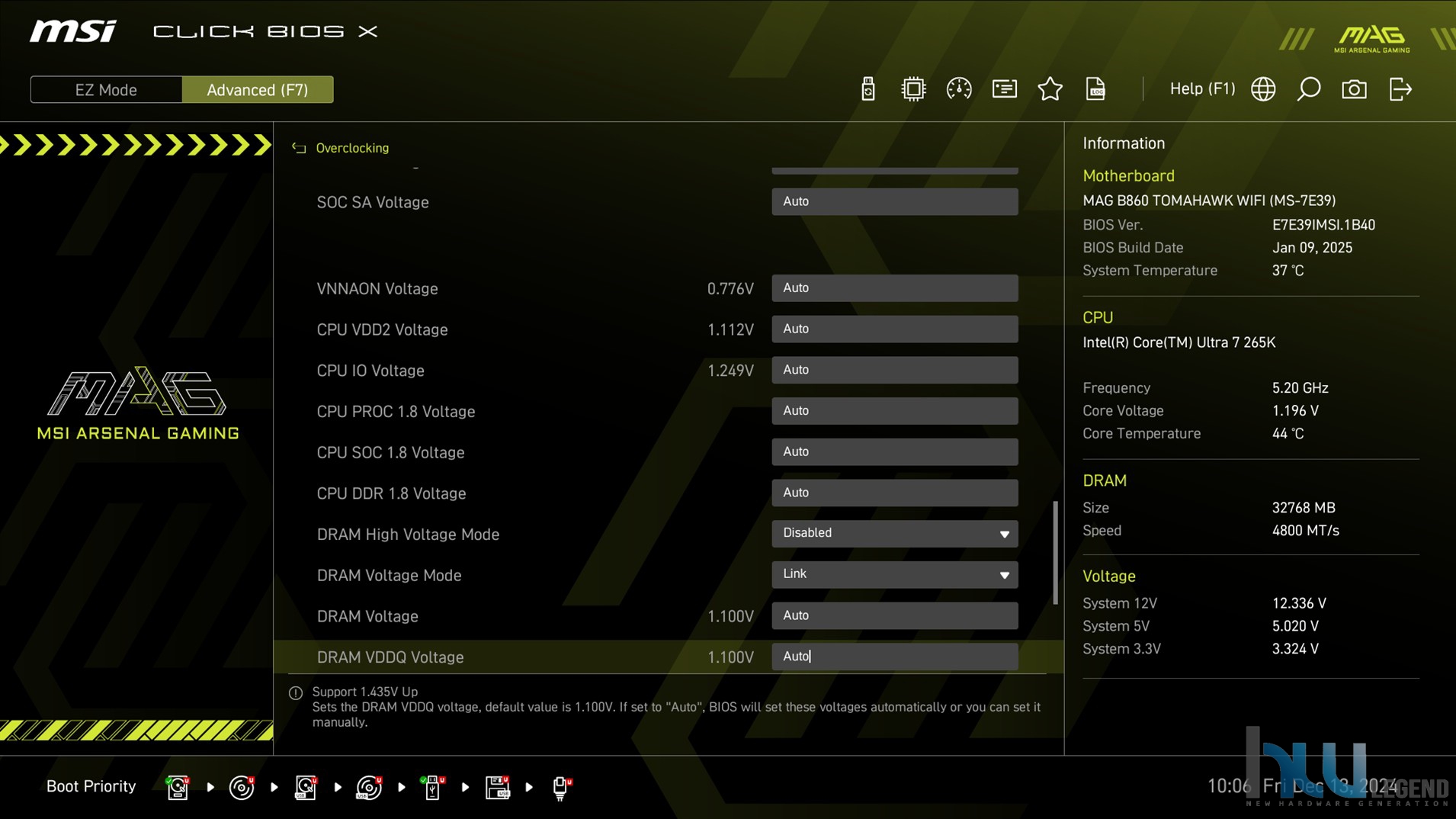1456x819 pixels.
Task: Select the CPU PROC 1.8 Voltage label
Action: 396,412
